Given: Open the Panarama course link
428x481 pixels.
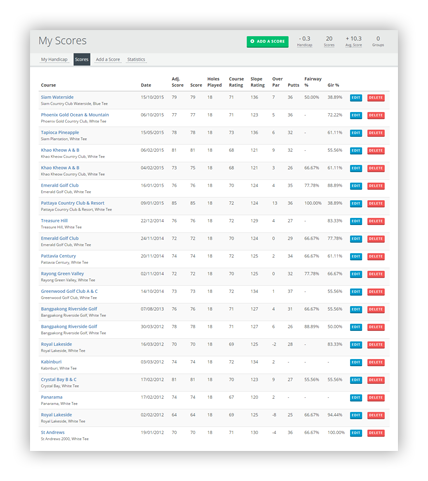Looking at the screenshot, I should [51, 397].
